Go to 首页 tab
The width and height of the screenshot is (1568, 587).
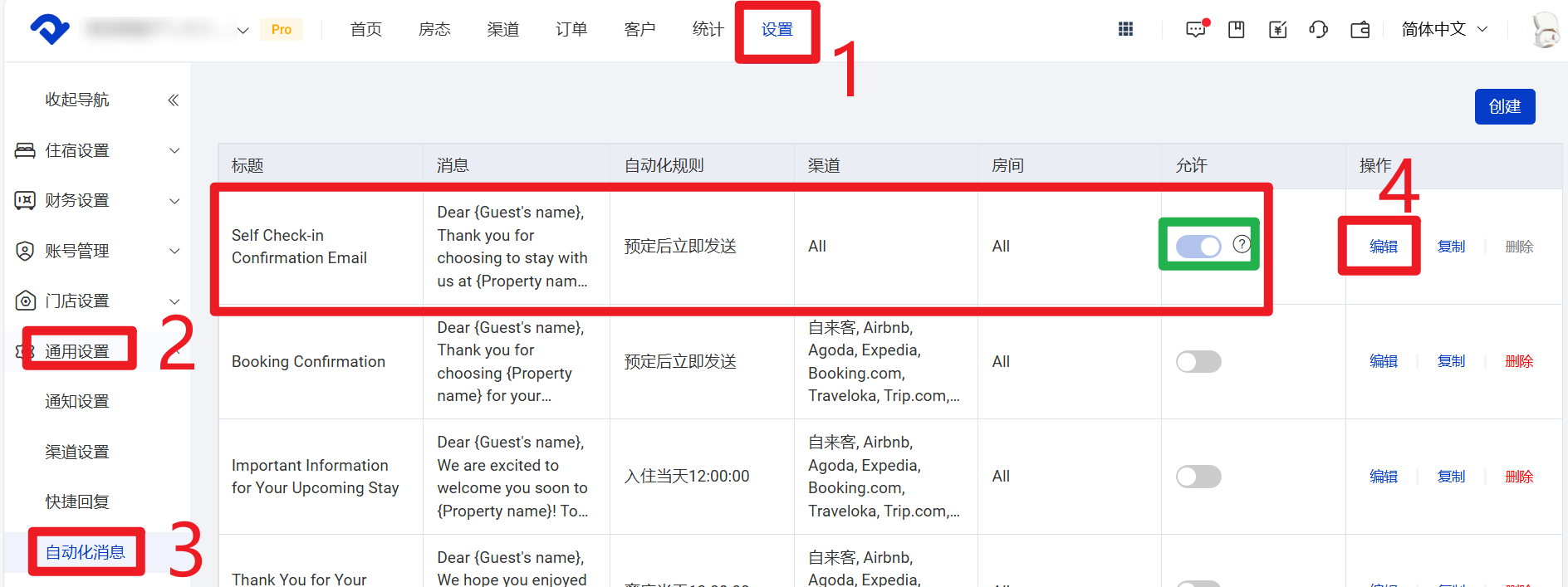[x=366, y=29]
